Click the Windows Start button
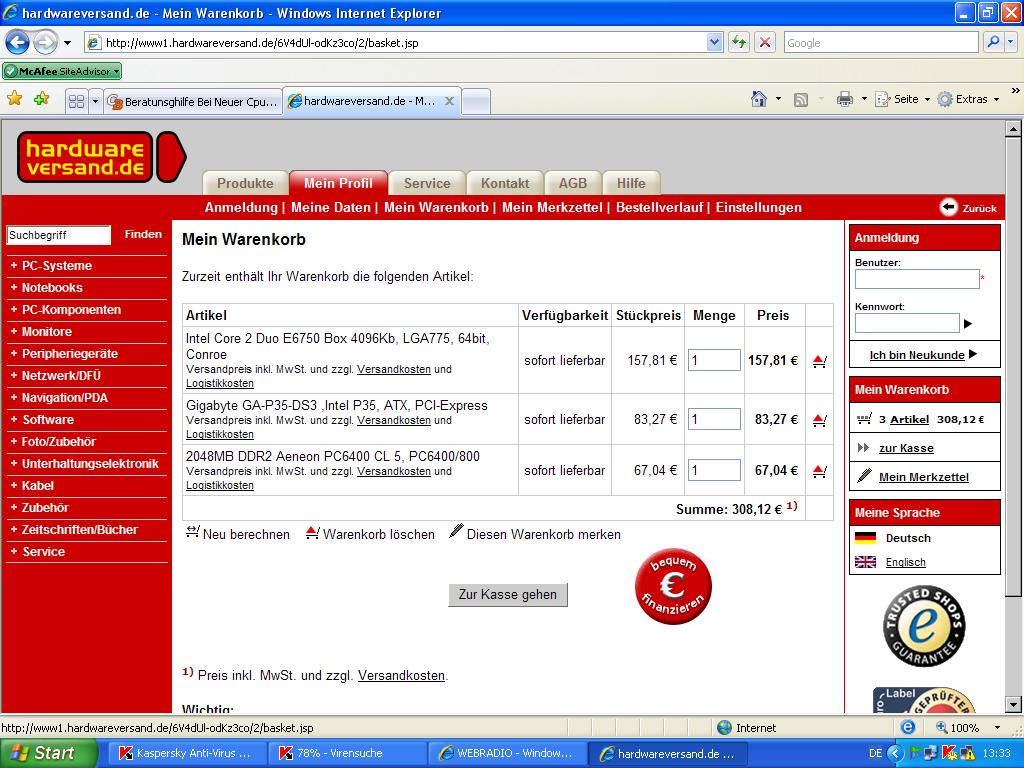The height and width of the screenshot is (768, 1024). coord(48,753)
